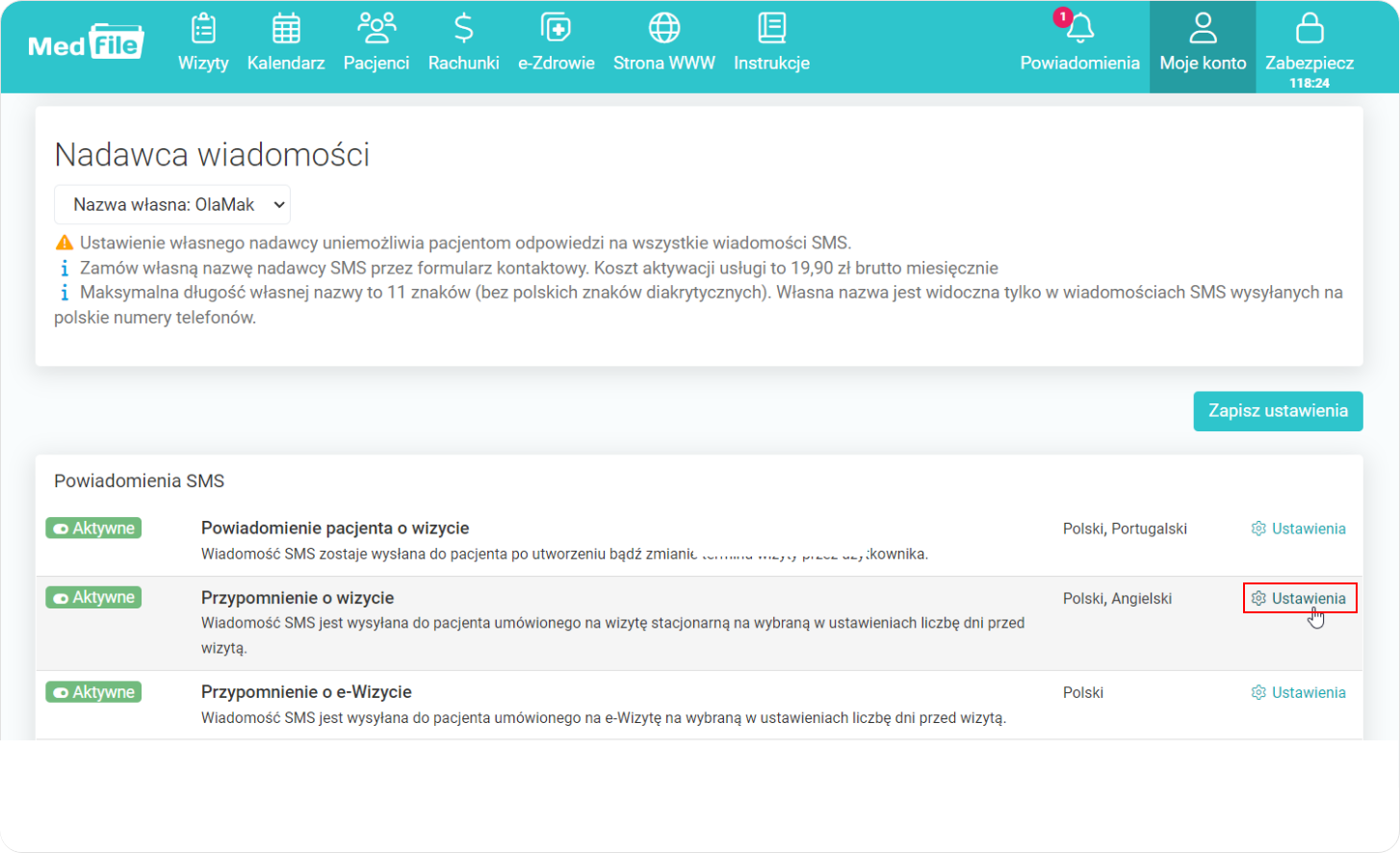Click Nadawca wiadomości heading
The image size is (1400, 853).
212,154
